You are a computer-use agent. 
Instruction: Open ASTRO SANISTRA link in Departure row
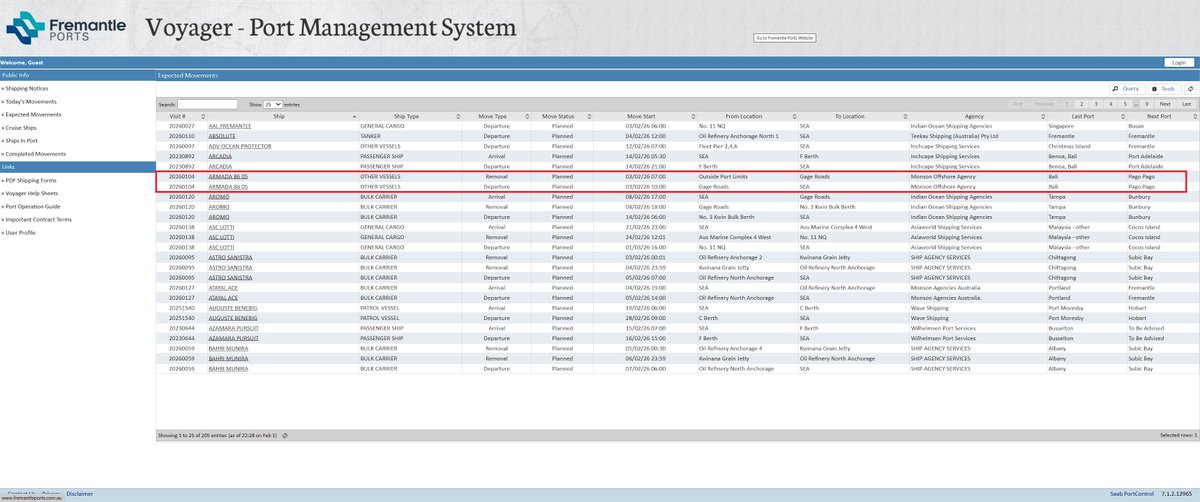point(229,277)
